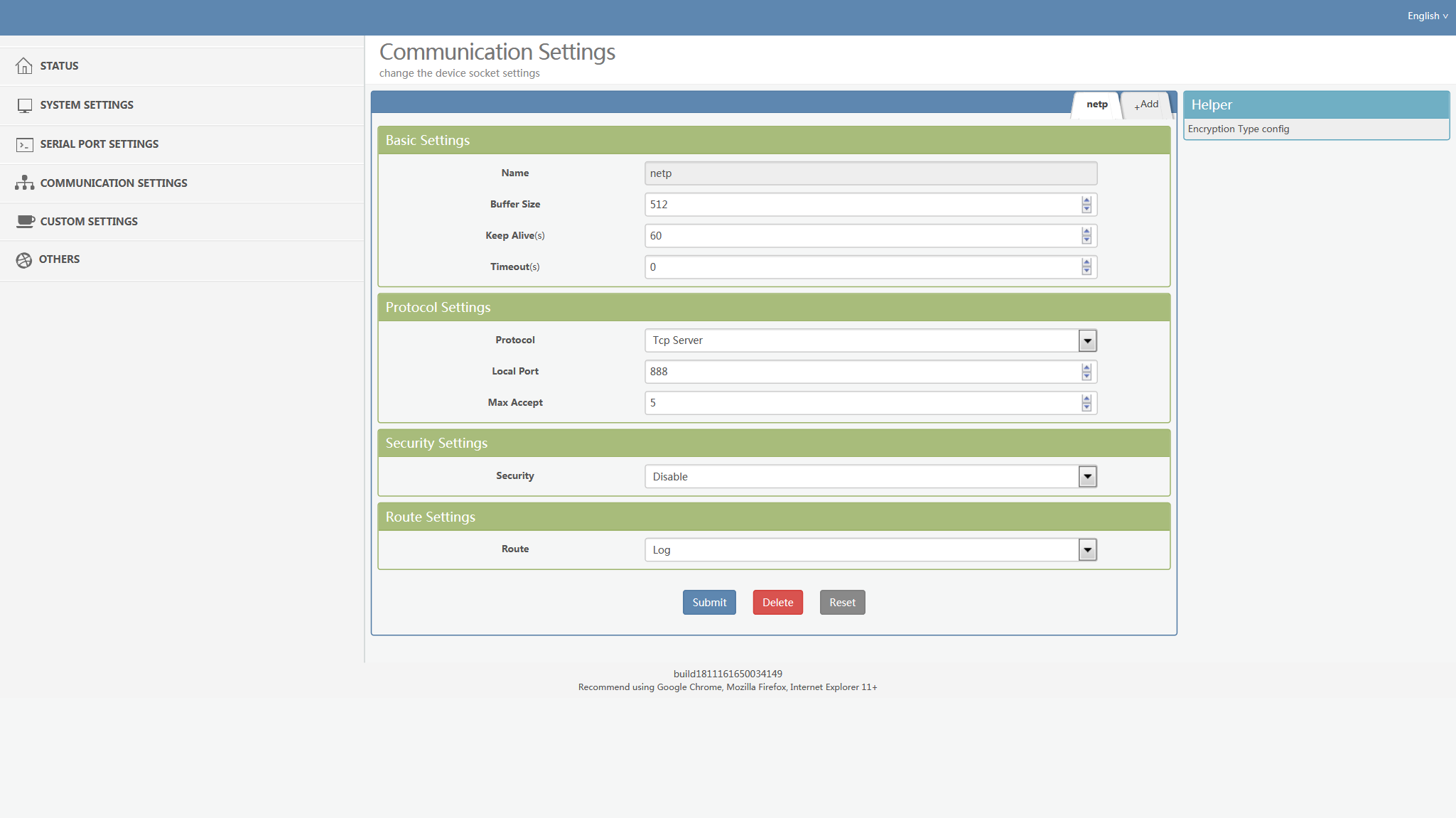Image resolution: width=1456 pixels, height=818 pixels.
Task: Click the red Delete button
Action: pos(778,603)
